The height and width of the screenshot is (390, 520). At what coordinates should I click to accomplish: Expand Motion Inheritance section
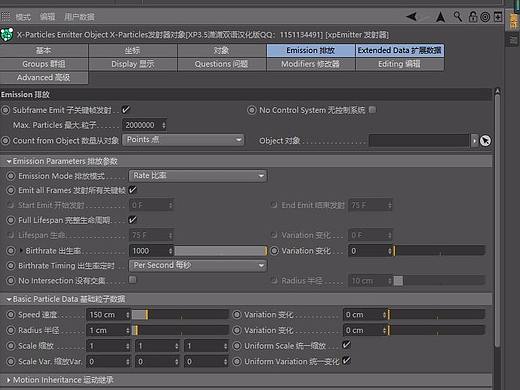click(9, 380)
